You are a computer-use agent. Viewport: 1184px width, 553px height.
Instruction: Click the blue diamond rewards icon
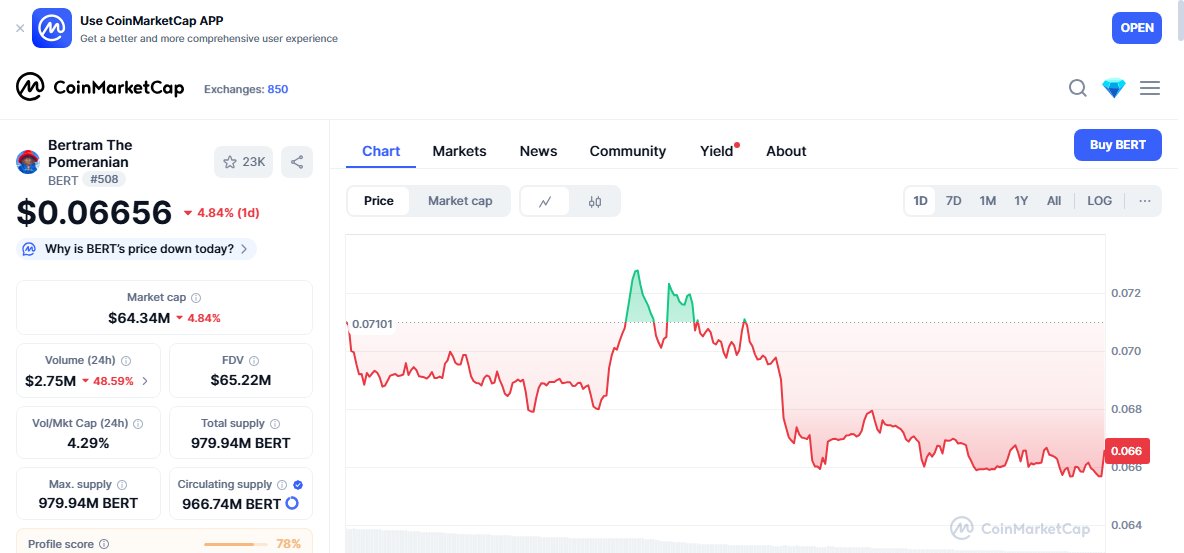[x=1114, y=88]
